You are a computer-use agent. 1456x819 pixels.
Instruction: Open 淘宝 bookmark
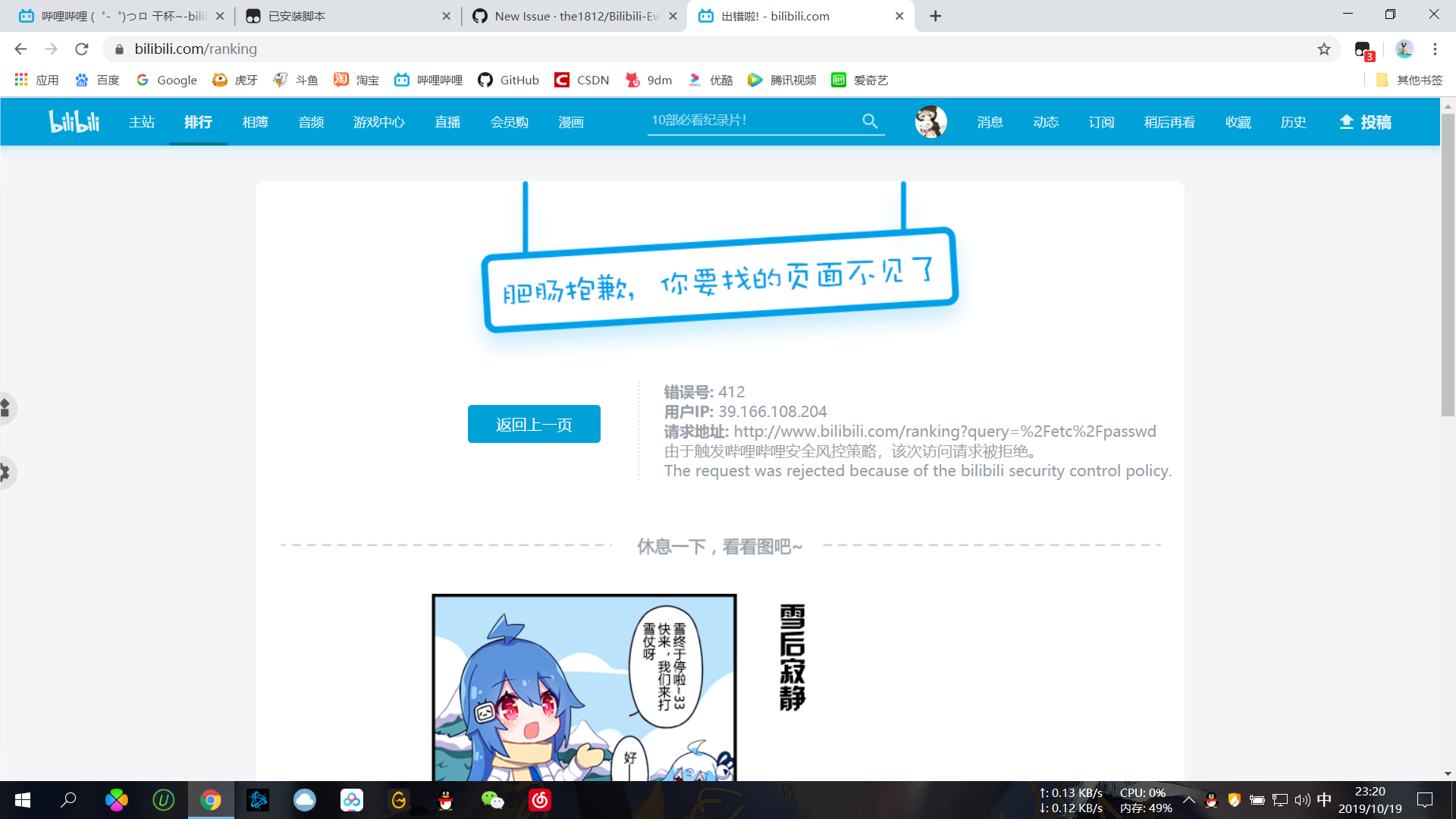tap(356, 80)
